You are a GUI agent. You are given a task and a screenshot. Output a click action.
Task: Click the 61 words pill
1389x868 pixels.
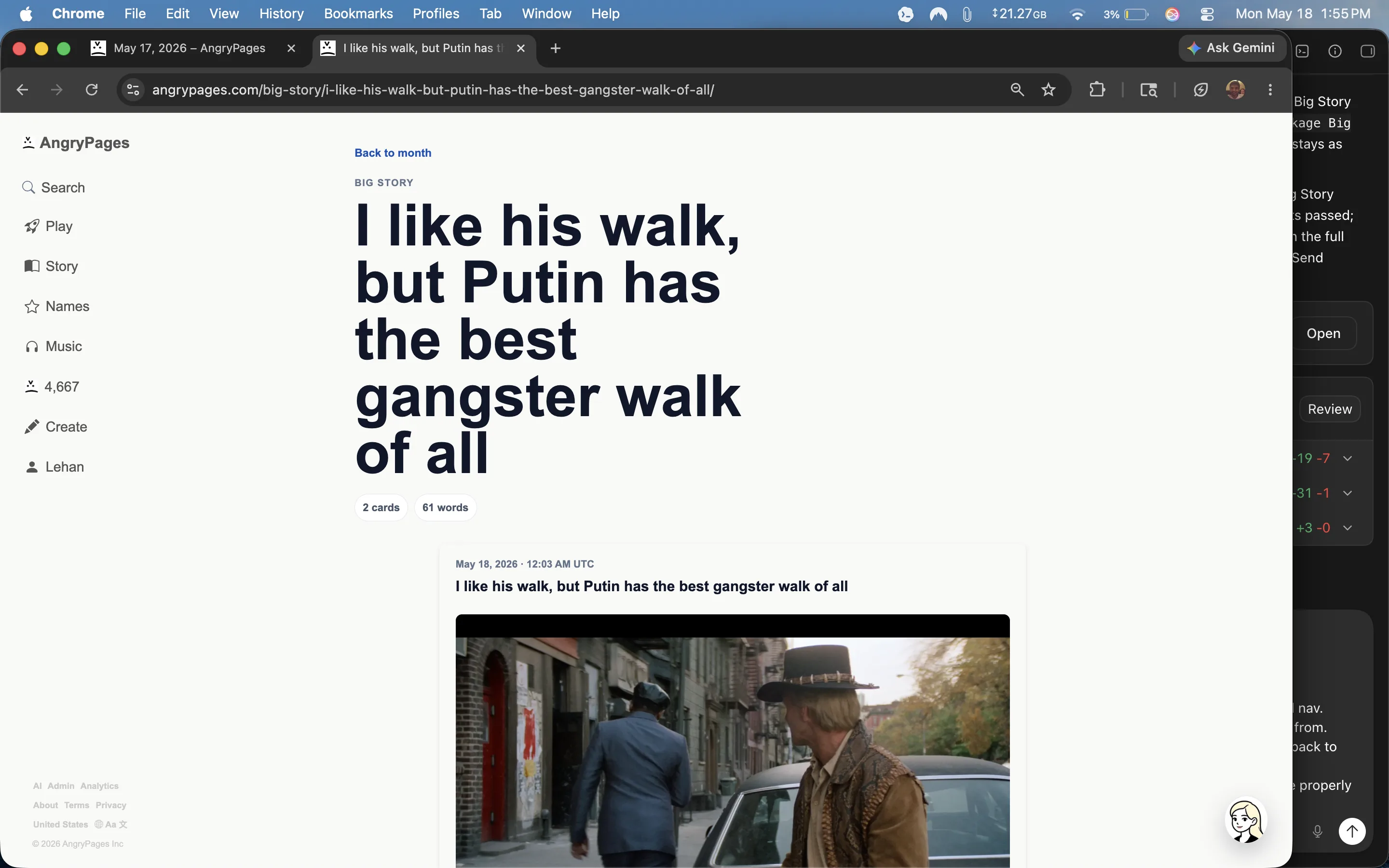446,507
